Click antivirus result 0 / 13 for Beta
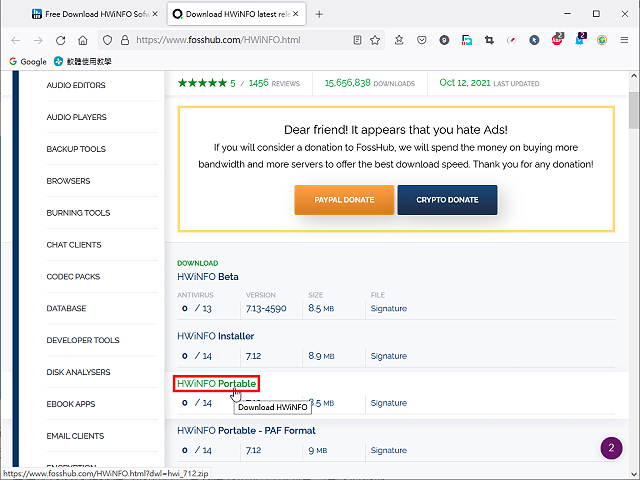The image size is (642, 482). [197, 308]
